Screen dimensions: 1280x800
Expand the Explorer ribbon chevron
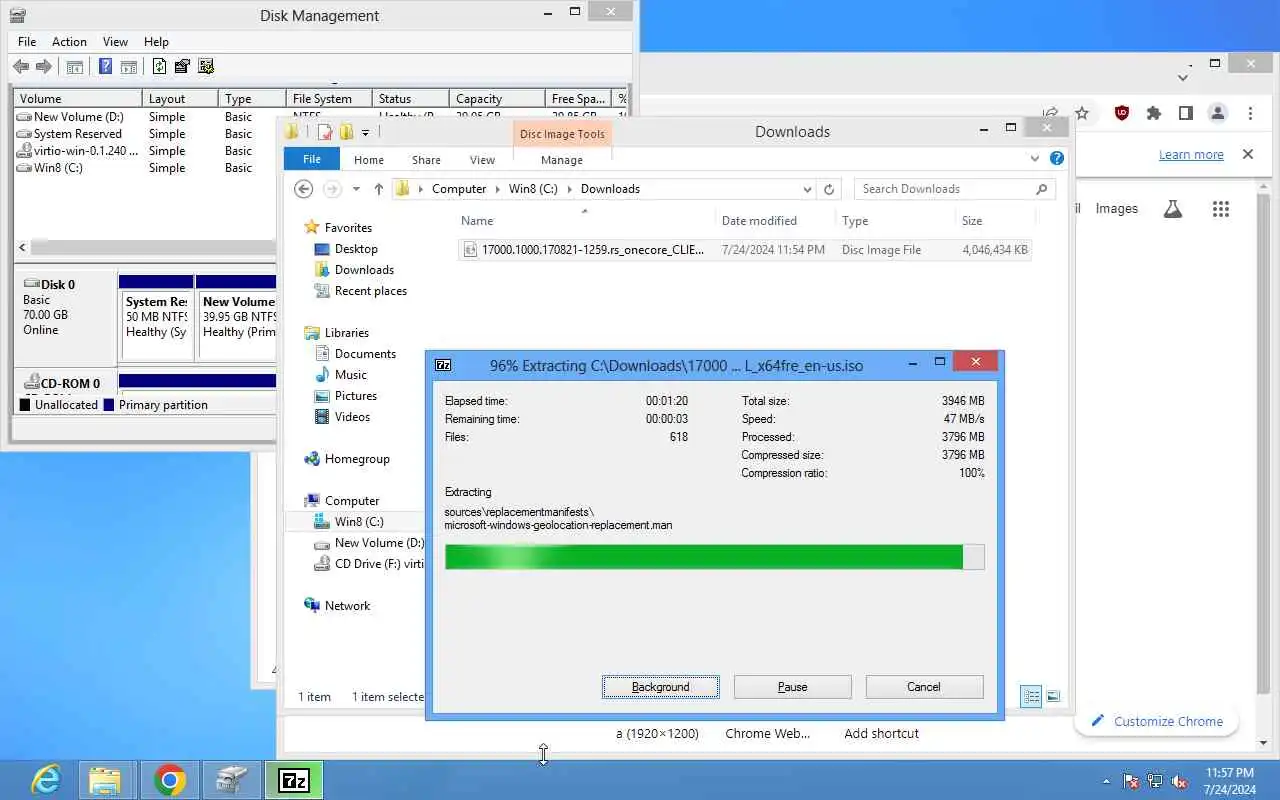click(1035, 158)
